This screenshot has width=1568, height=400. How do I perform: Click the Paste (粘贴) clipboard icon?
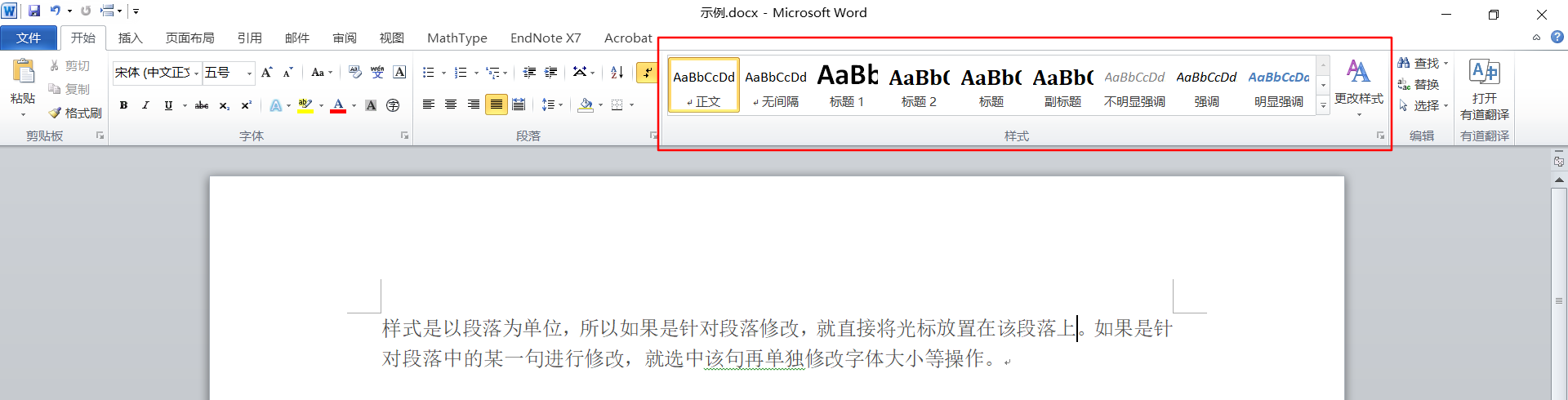pyautogui.click(x=23, y=72)
